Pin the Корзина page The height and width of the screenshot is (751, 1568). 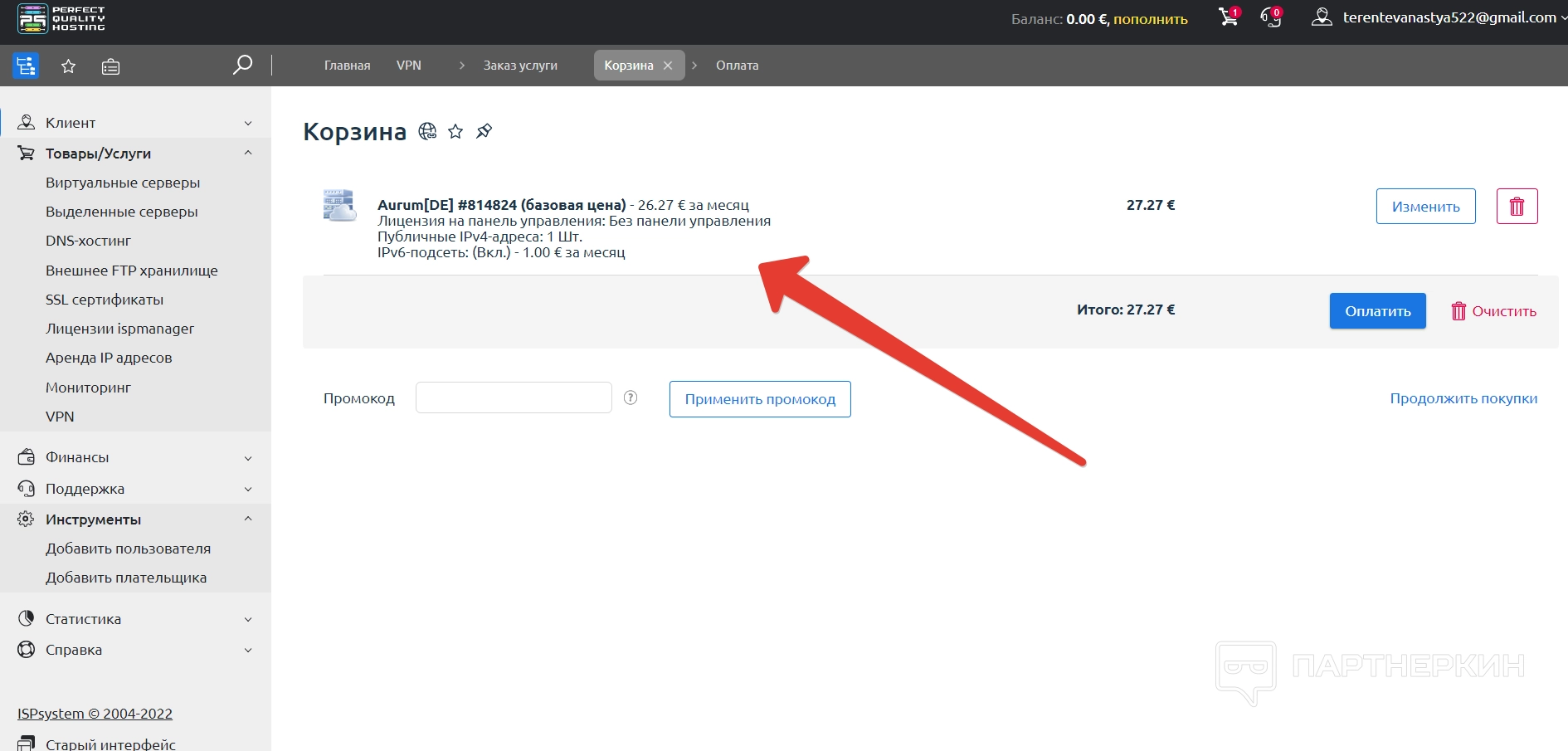[x=485, y=131]
